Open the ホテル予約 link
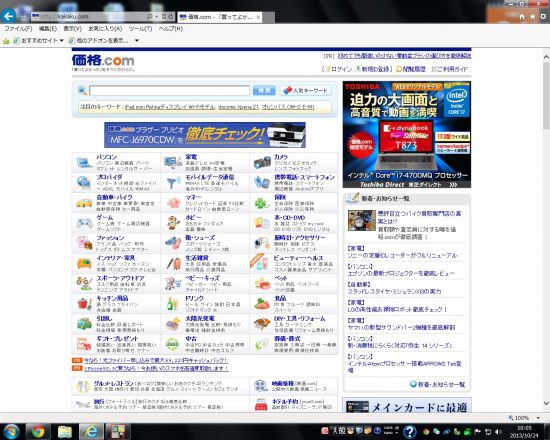This screenshot has height=440, width=550. [285, 401]
